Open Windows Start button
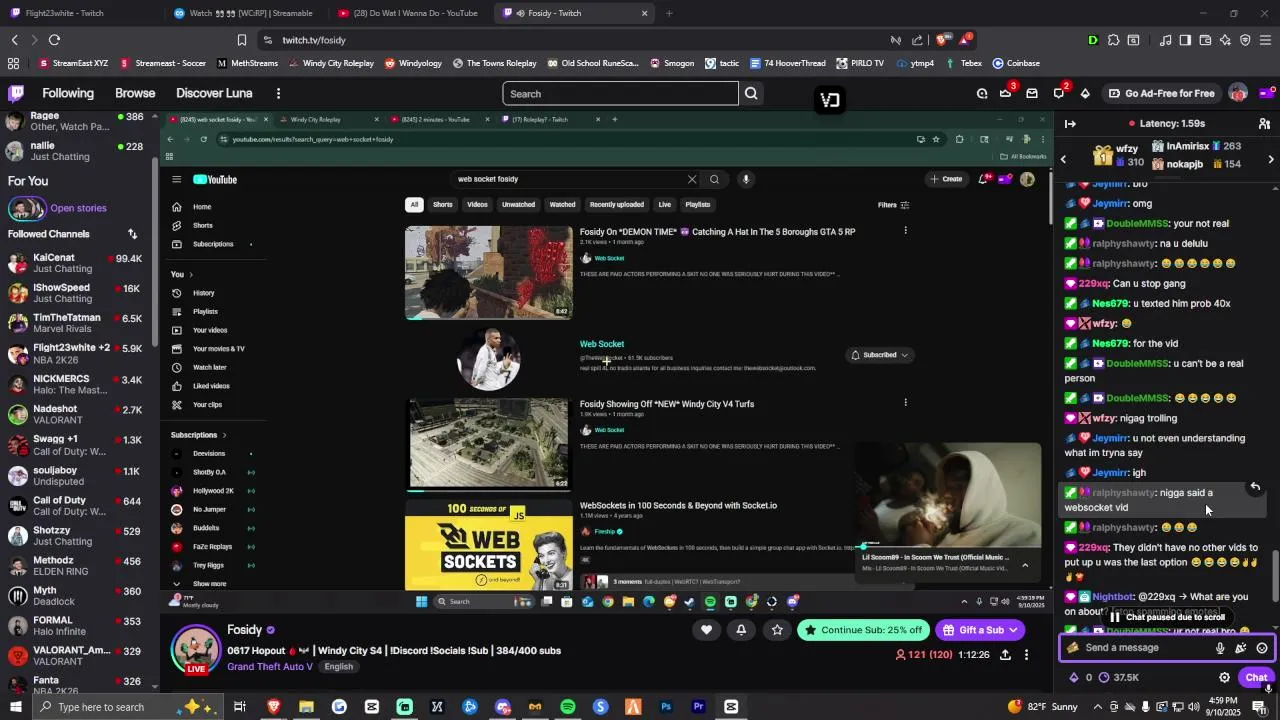 (16, 707)
